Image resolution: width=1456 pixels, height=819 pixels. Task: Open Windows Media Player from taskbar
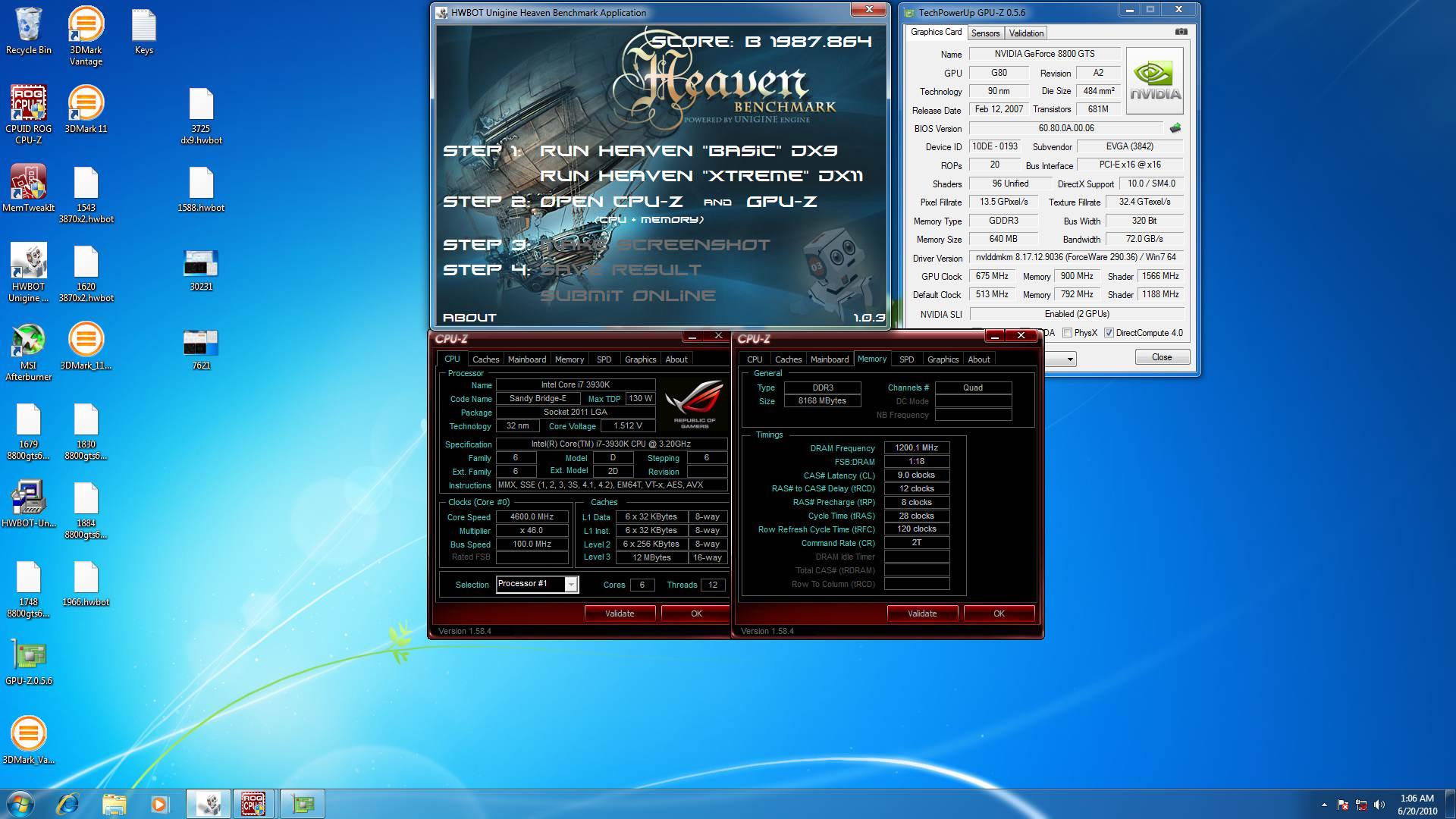159,804
